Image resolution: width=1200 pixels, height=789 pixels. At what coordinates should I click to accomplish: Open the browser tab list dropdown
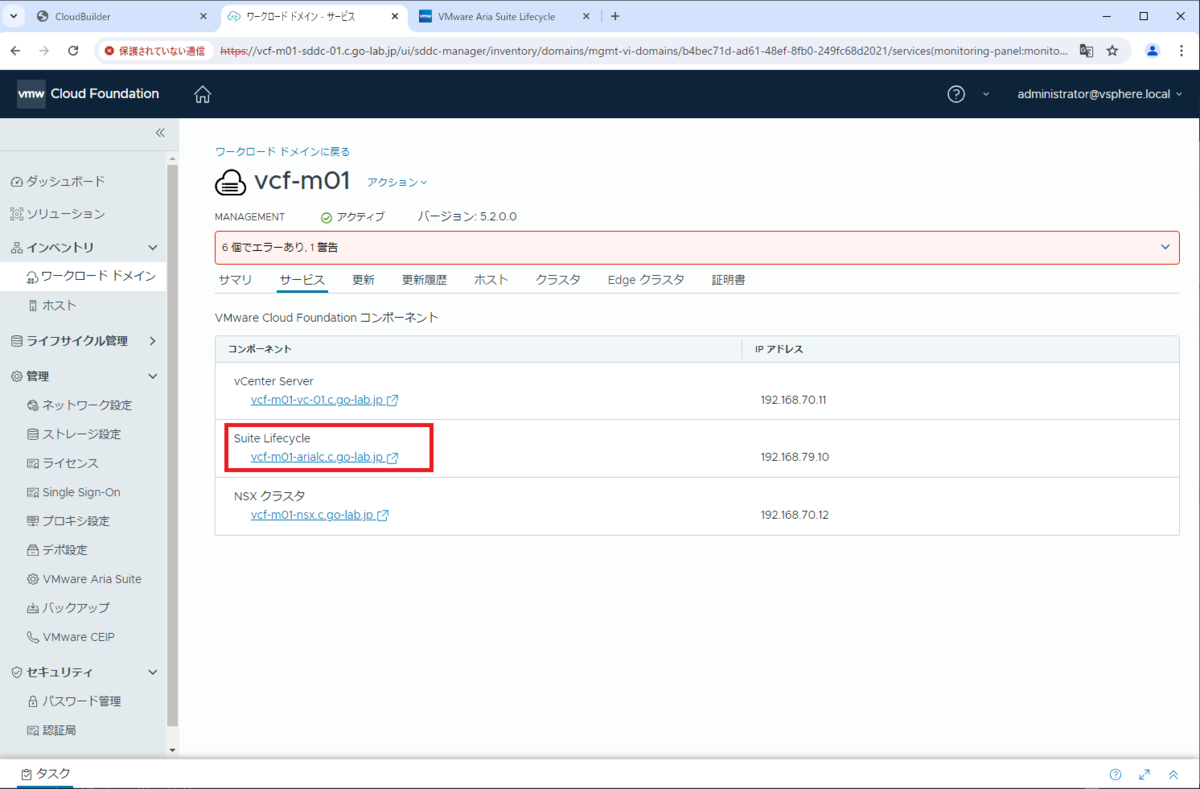[x=15, y=16]
